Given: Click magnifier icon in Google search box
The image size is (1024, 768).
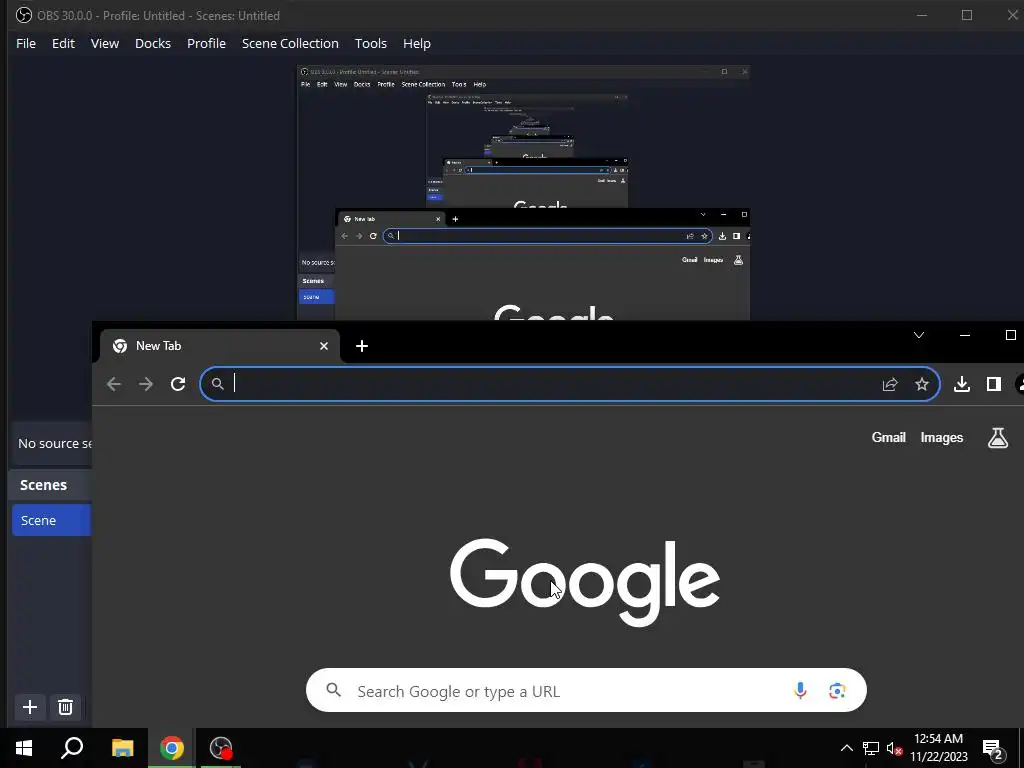Looking at the screenshot, I should tap(334, 690).
